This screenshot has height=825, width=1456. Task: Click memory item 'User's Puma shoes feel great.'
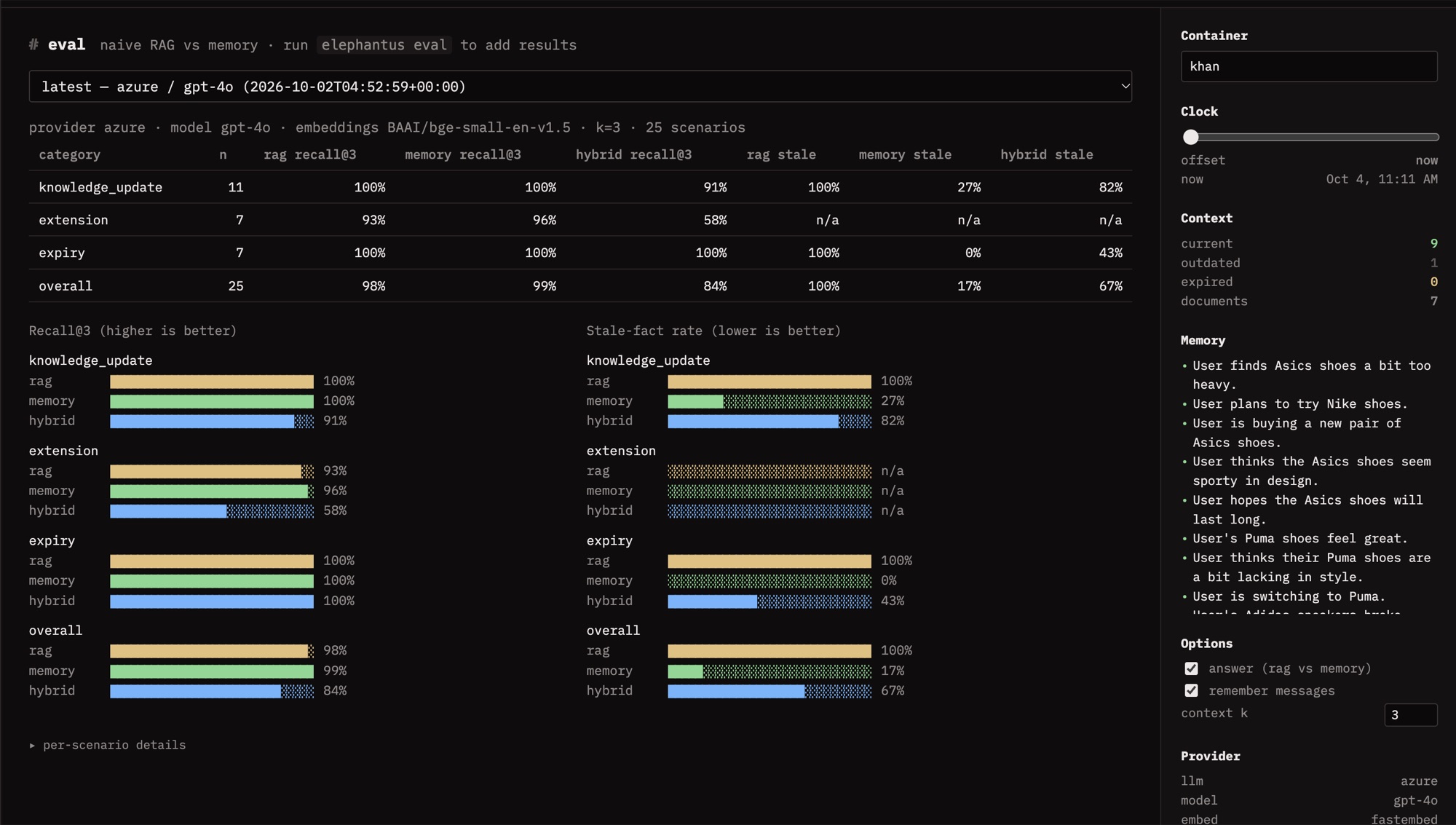pos(1300,539)
